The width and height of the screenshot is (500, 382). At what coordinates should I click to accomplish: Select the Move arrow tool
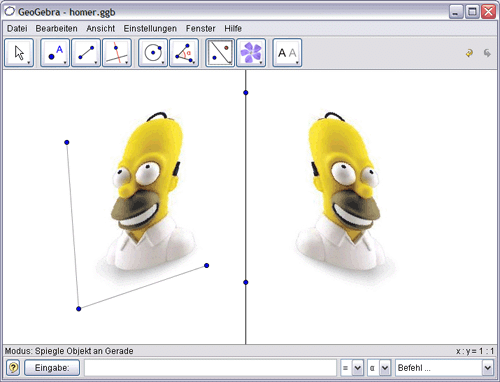[x=19, y=52]
